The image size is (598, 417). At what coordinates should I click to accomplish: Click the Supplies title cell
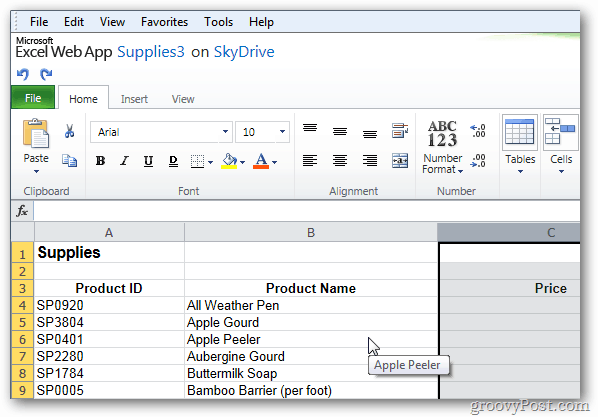point(109,253)
